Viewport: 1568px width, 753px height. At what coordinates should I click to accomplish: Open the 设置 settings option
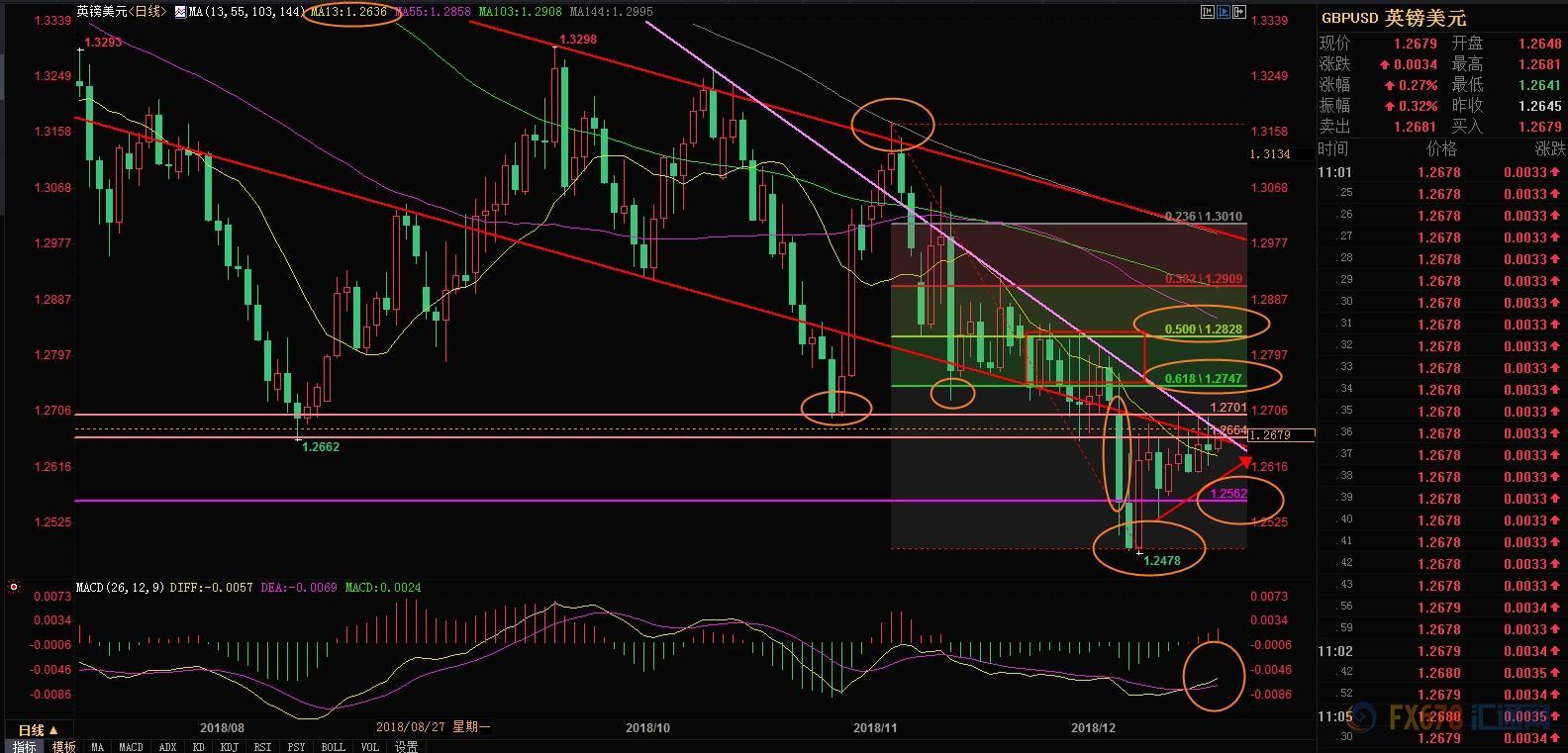click(406, 746)
